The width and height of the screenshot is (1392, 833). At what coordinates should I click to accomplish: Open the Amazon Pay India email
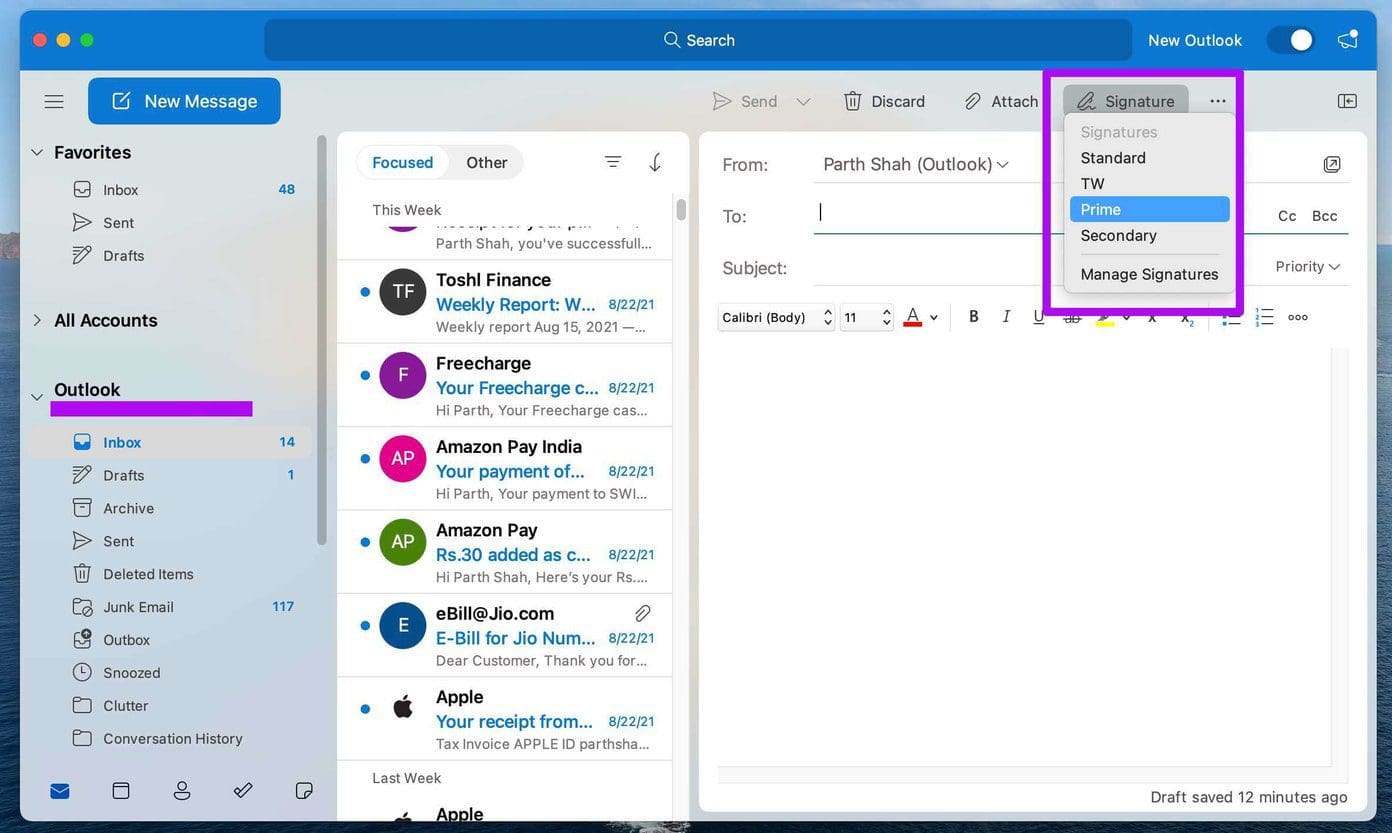[x=505, y=469]
